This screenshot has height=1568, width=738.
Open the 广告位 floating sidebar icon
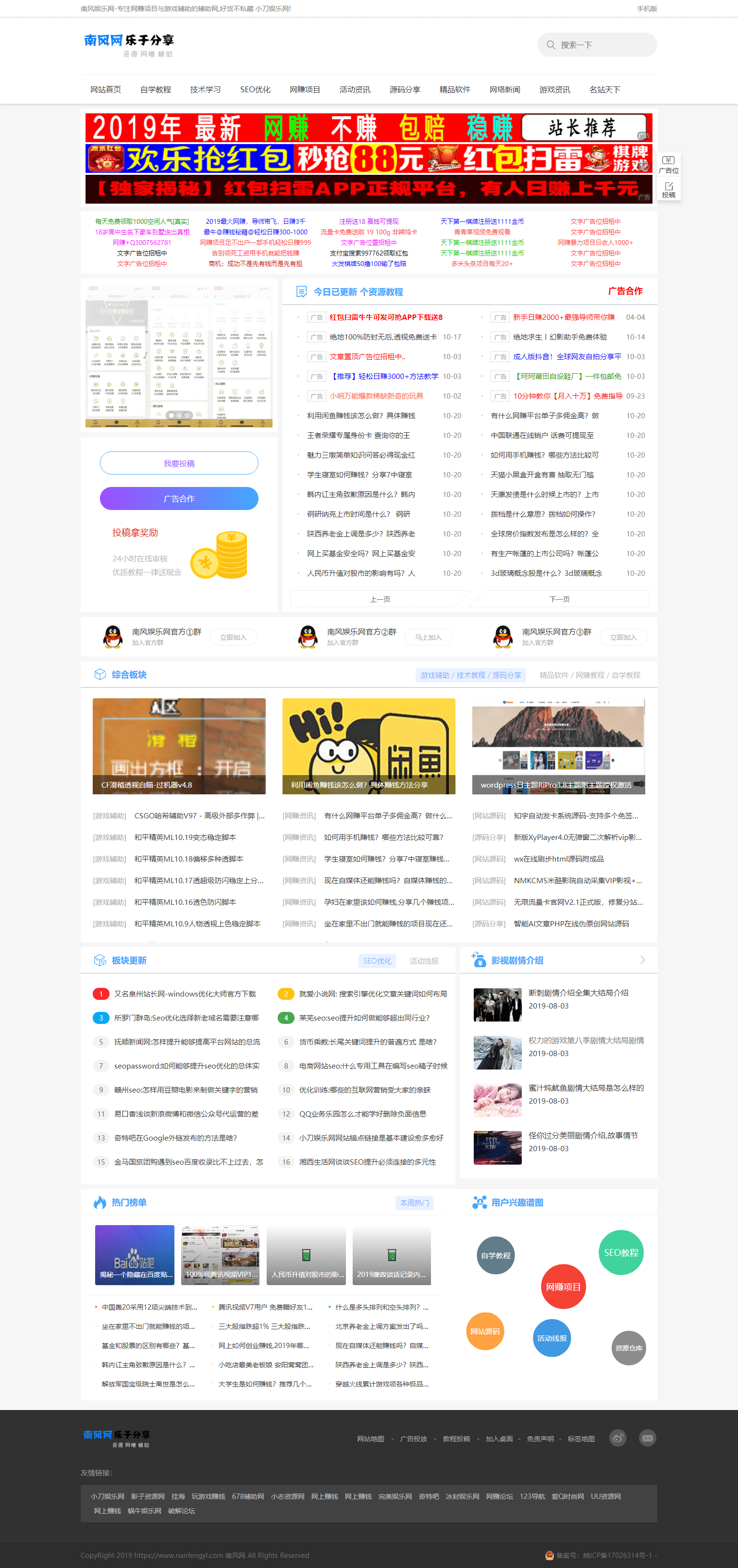668,164
